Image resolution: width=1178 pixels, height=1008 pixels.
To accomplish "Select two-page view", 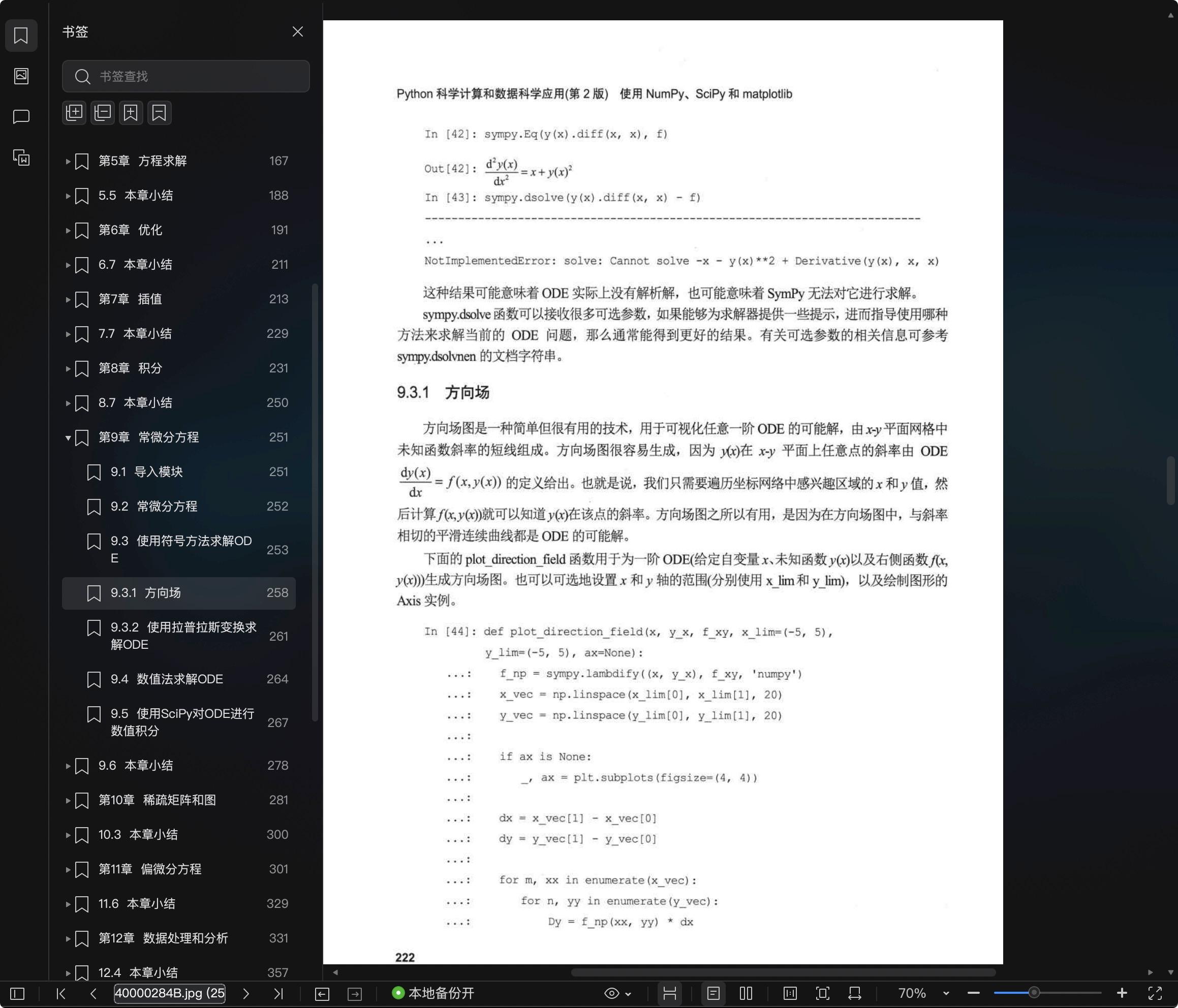I will tap(746, 994).
